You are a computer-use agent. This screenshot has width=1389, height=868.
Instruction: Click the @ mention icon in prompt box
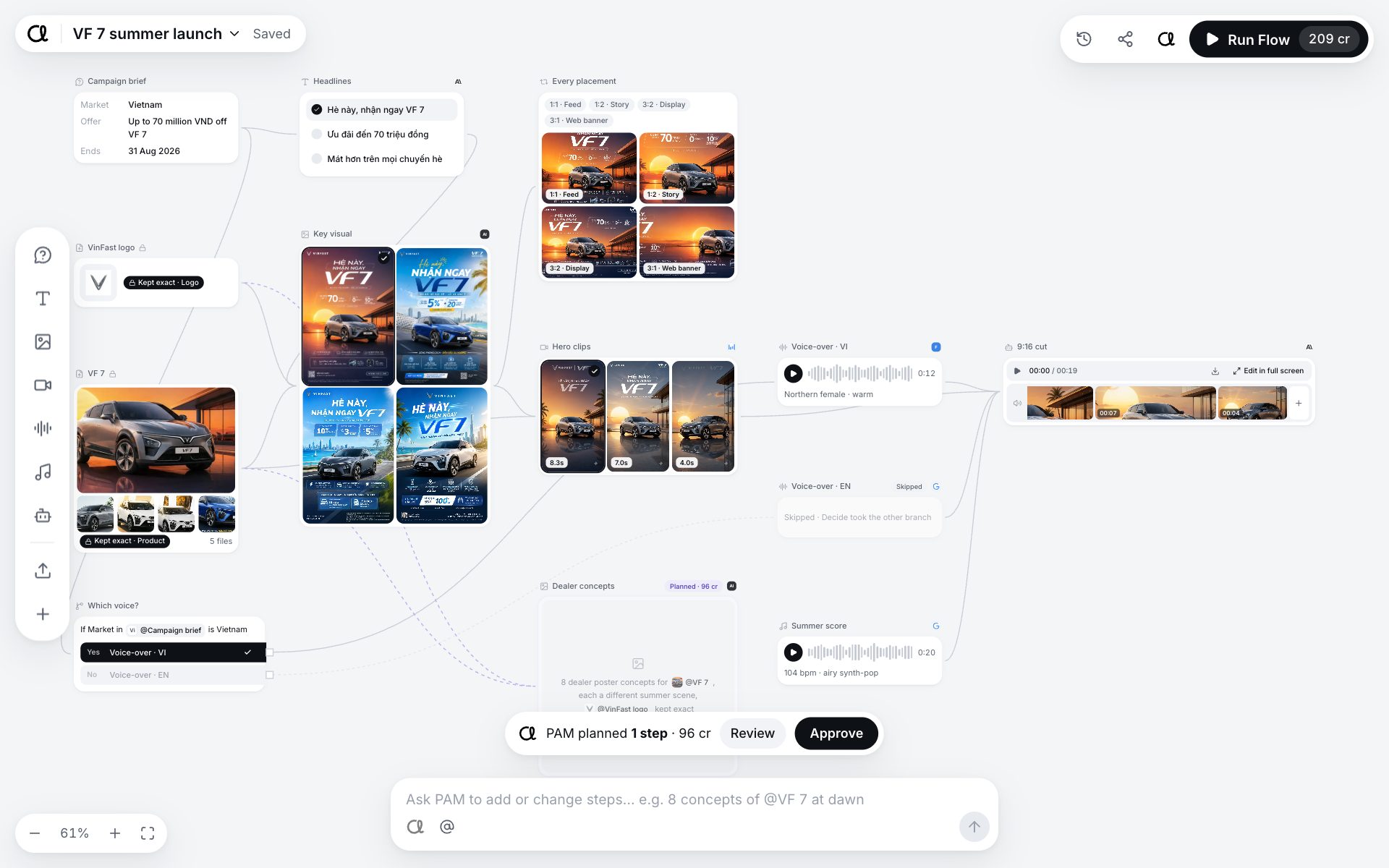pyautogui.click(x=447, y=826)
